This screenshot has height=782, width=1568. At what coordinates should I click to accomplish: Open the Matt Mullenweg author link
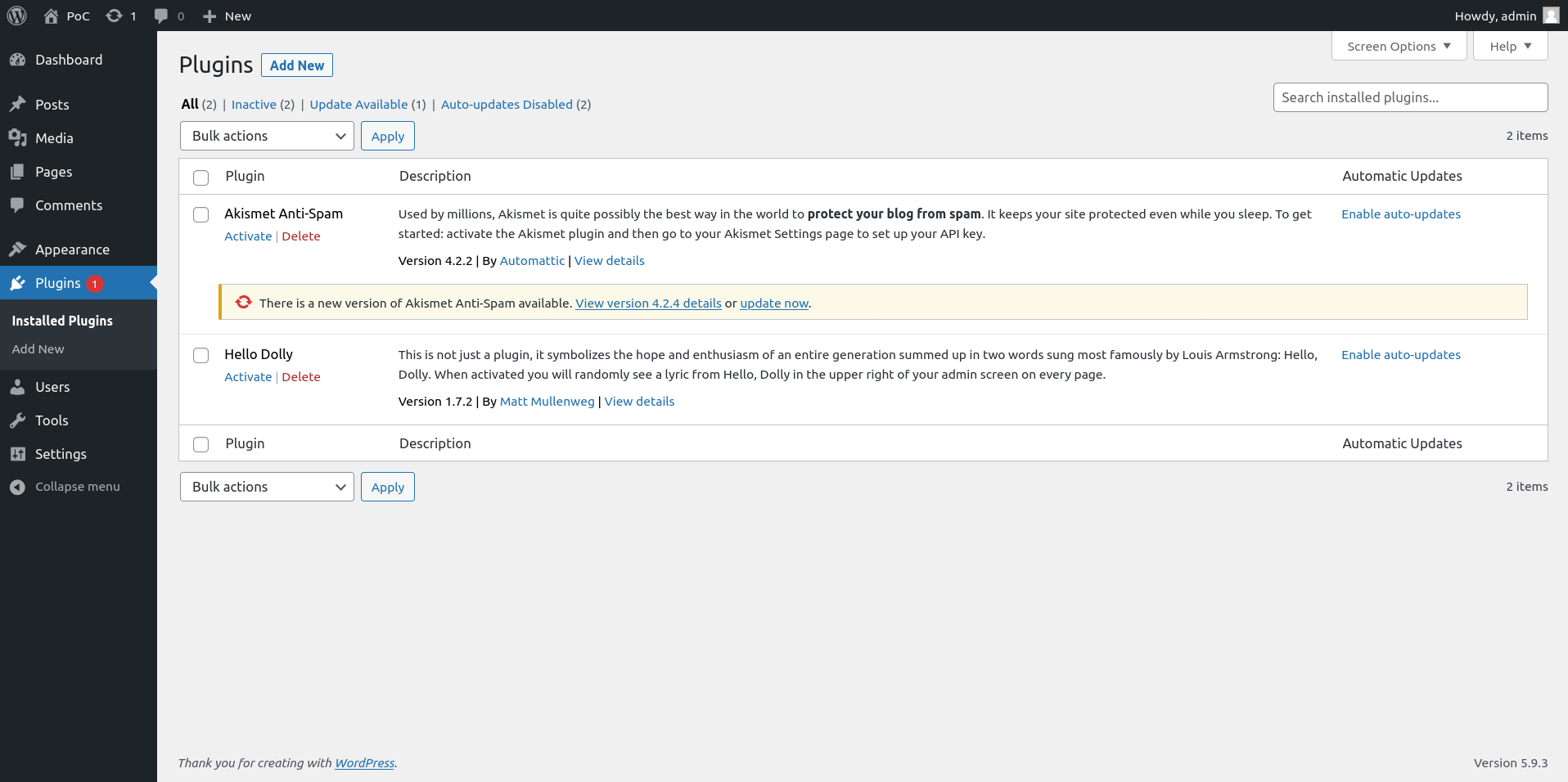(547, 402)
